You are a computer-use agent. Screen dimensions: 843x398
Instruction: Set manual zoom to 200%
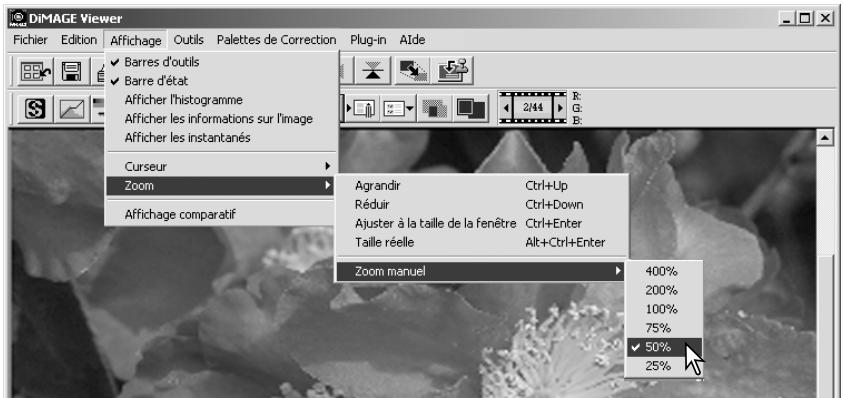tap(665, 290)
